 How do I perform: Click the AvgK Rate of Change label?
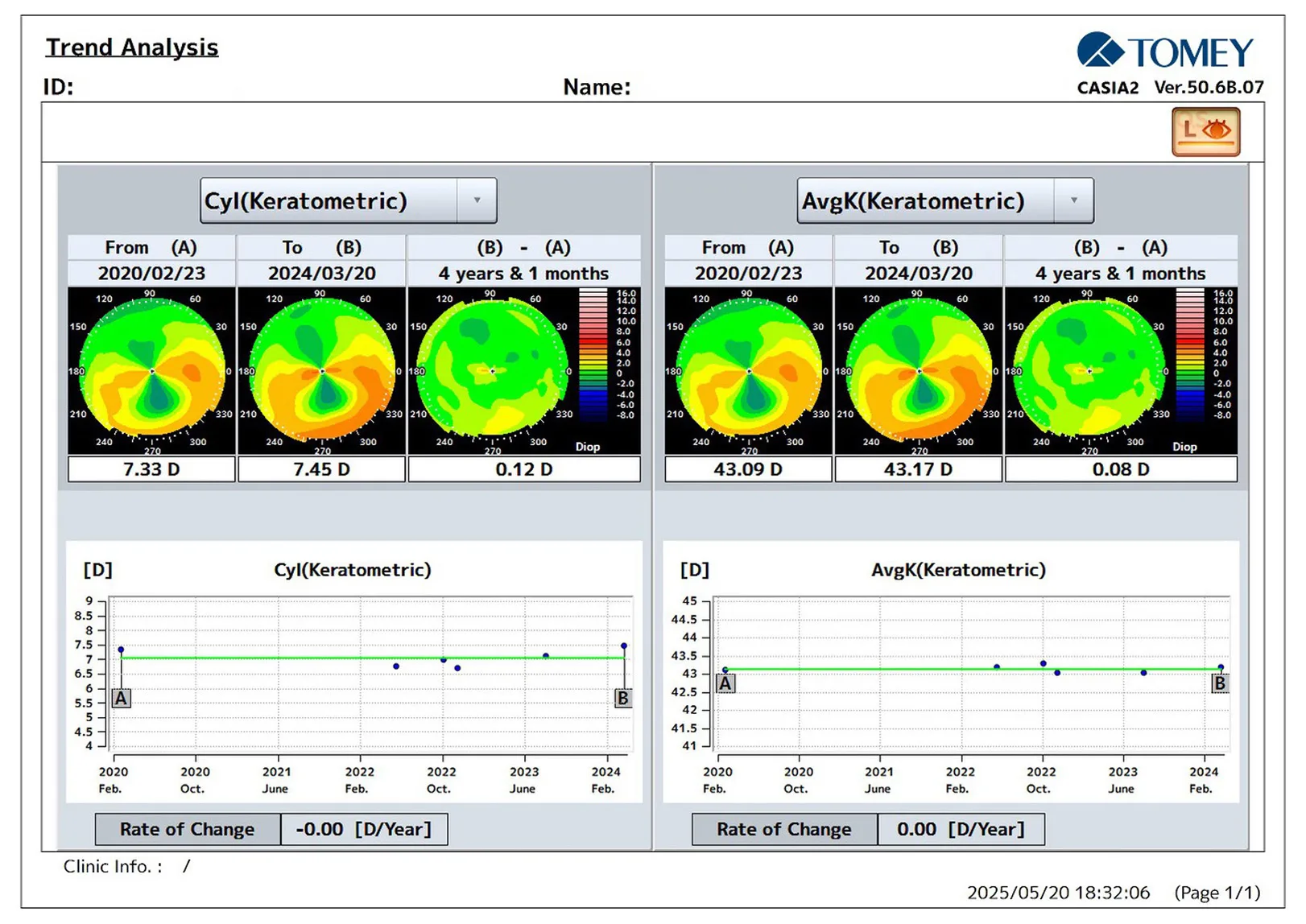click(x=784, y=829)
